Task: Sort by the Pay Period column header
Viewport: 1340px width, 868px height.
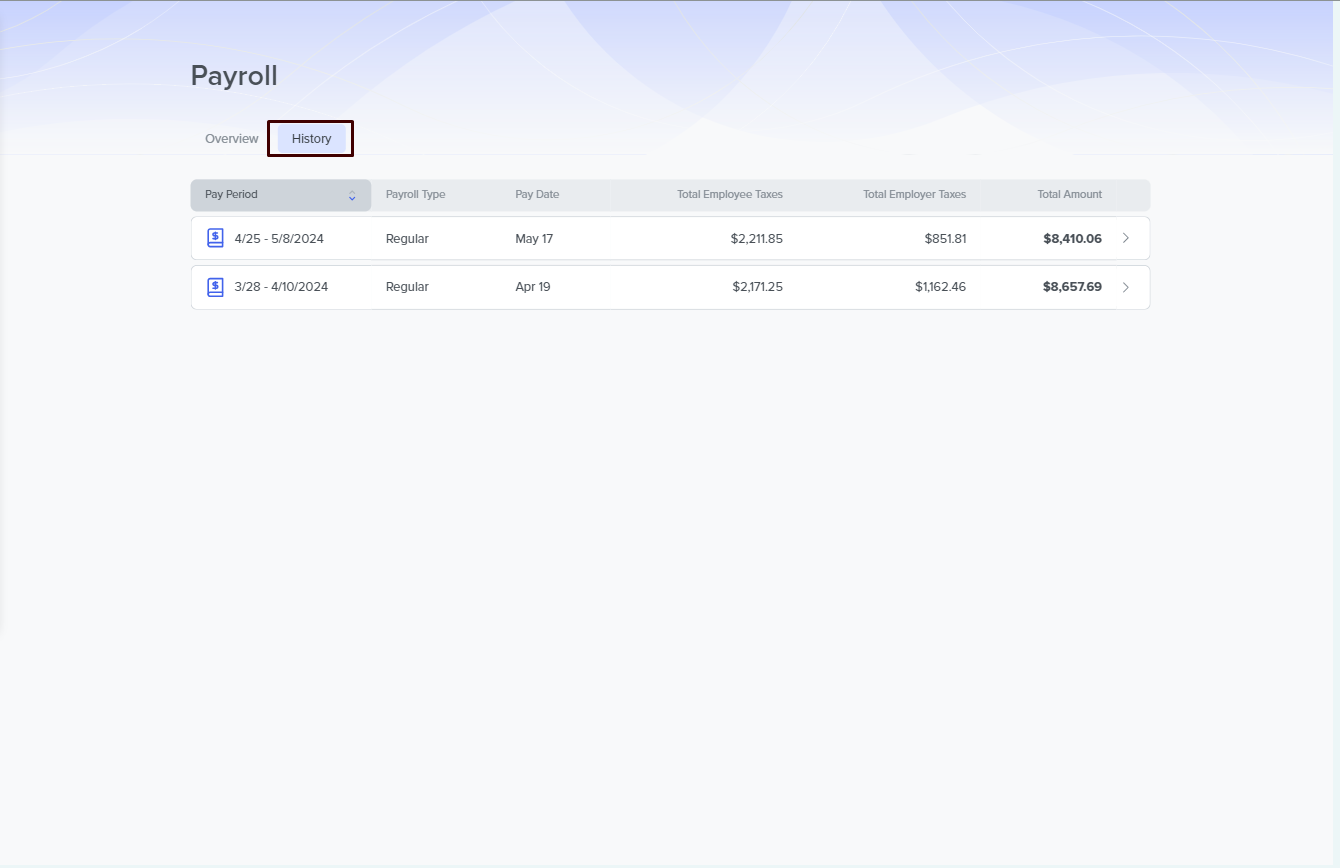Action: 232,195
